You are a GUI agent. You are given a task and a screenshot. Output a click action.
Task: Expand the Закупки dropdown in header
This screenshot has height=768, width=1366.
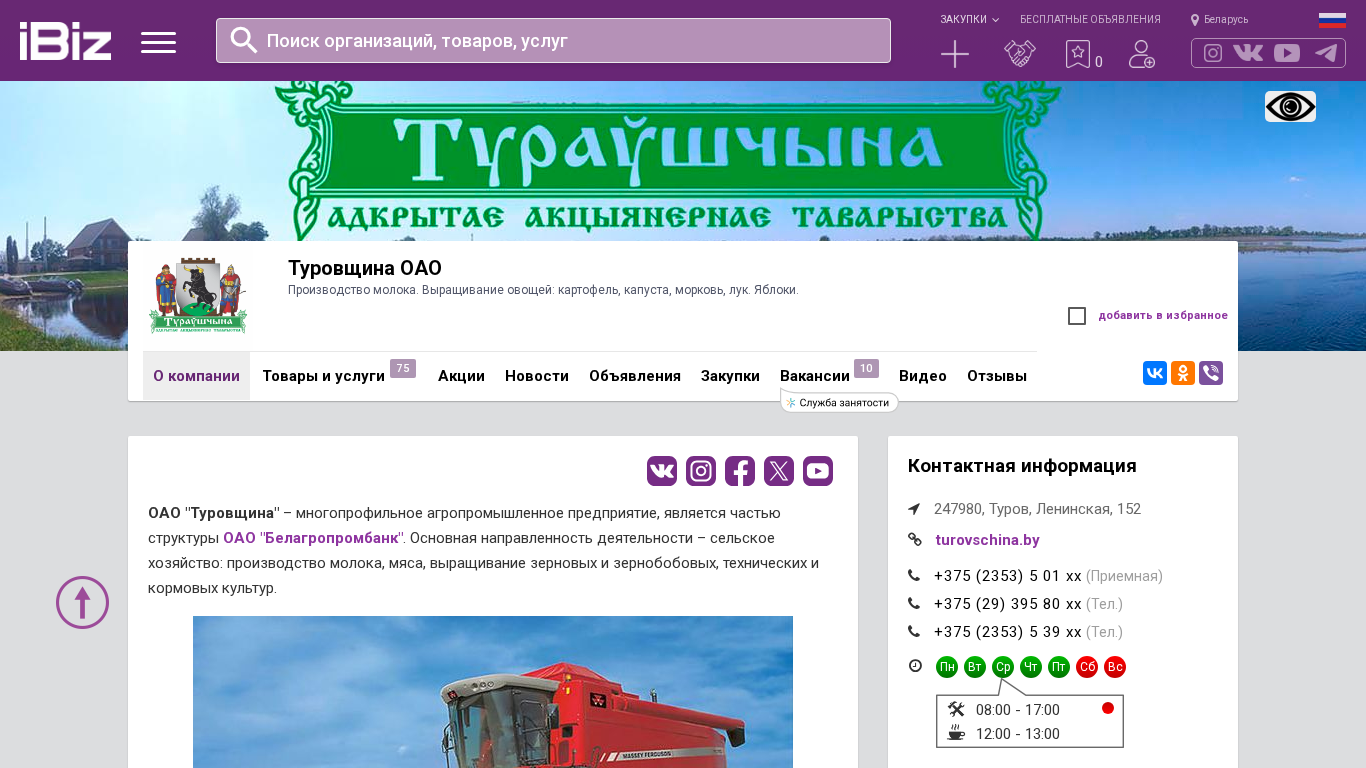(x=969, y=19)
